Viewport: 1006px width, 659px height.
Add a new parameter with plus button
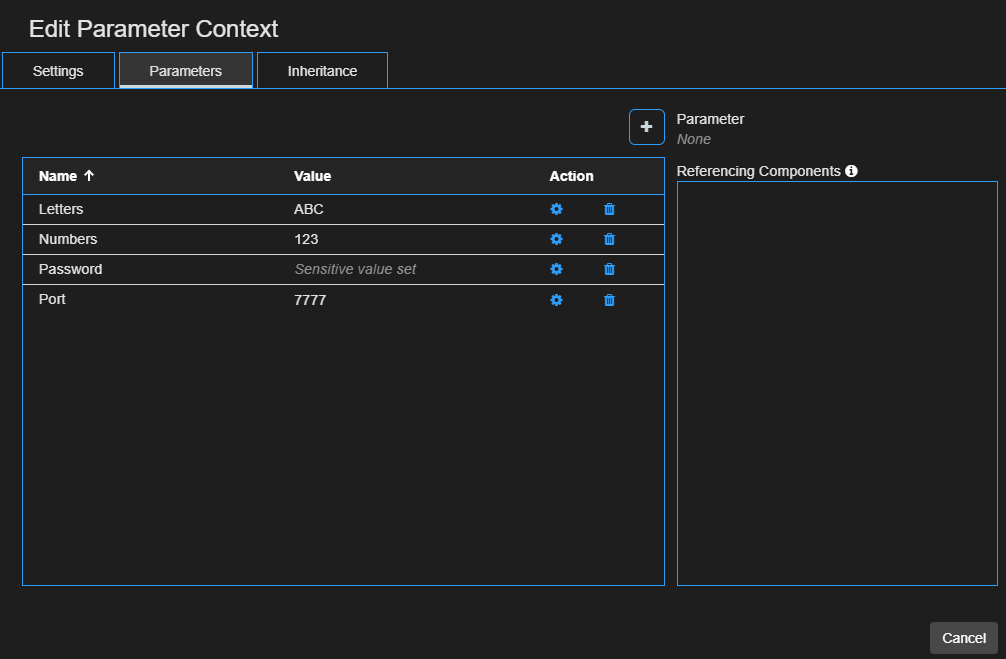[646, 127]
